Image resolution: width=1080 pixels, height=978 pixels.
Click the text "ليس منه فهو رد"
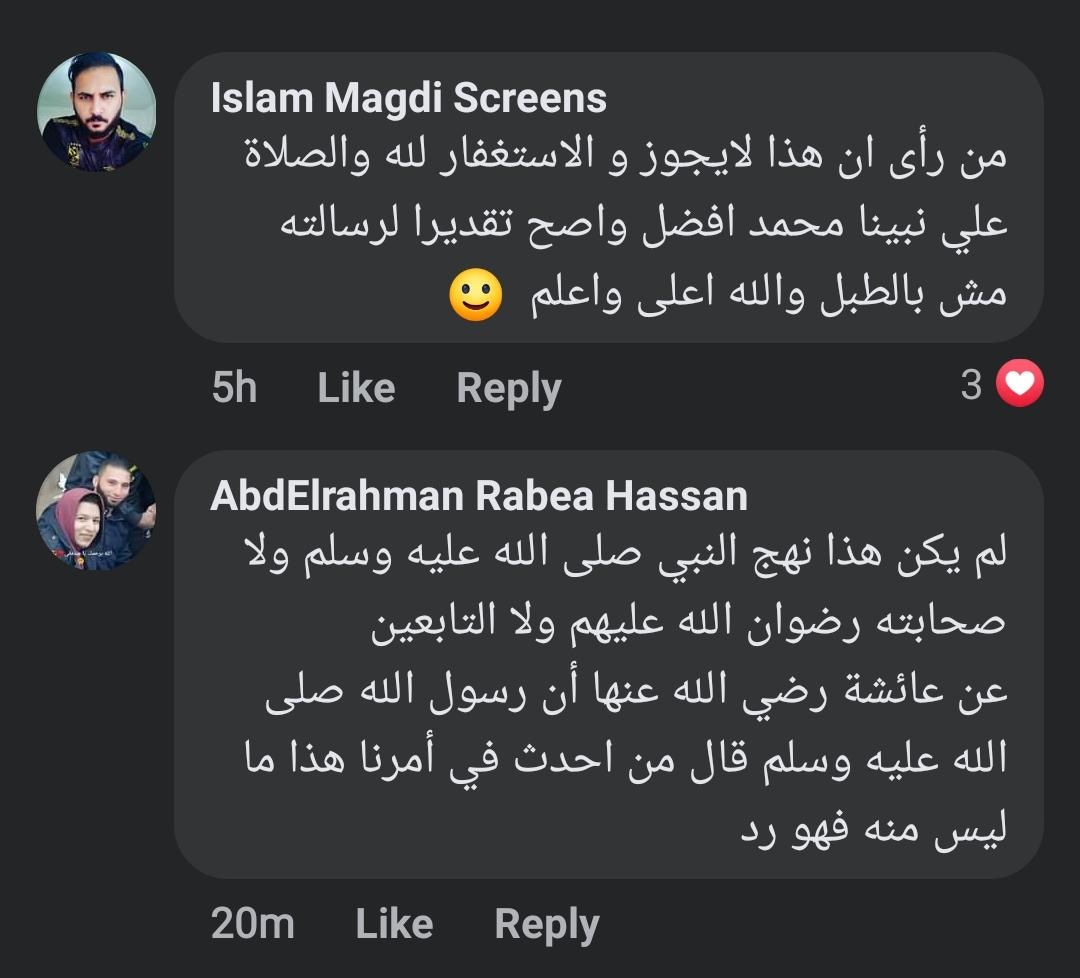873,831
